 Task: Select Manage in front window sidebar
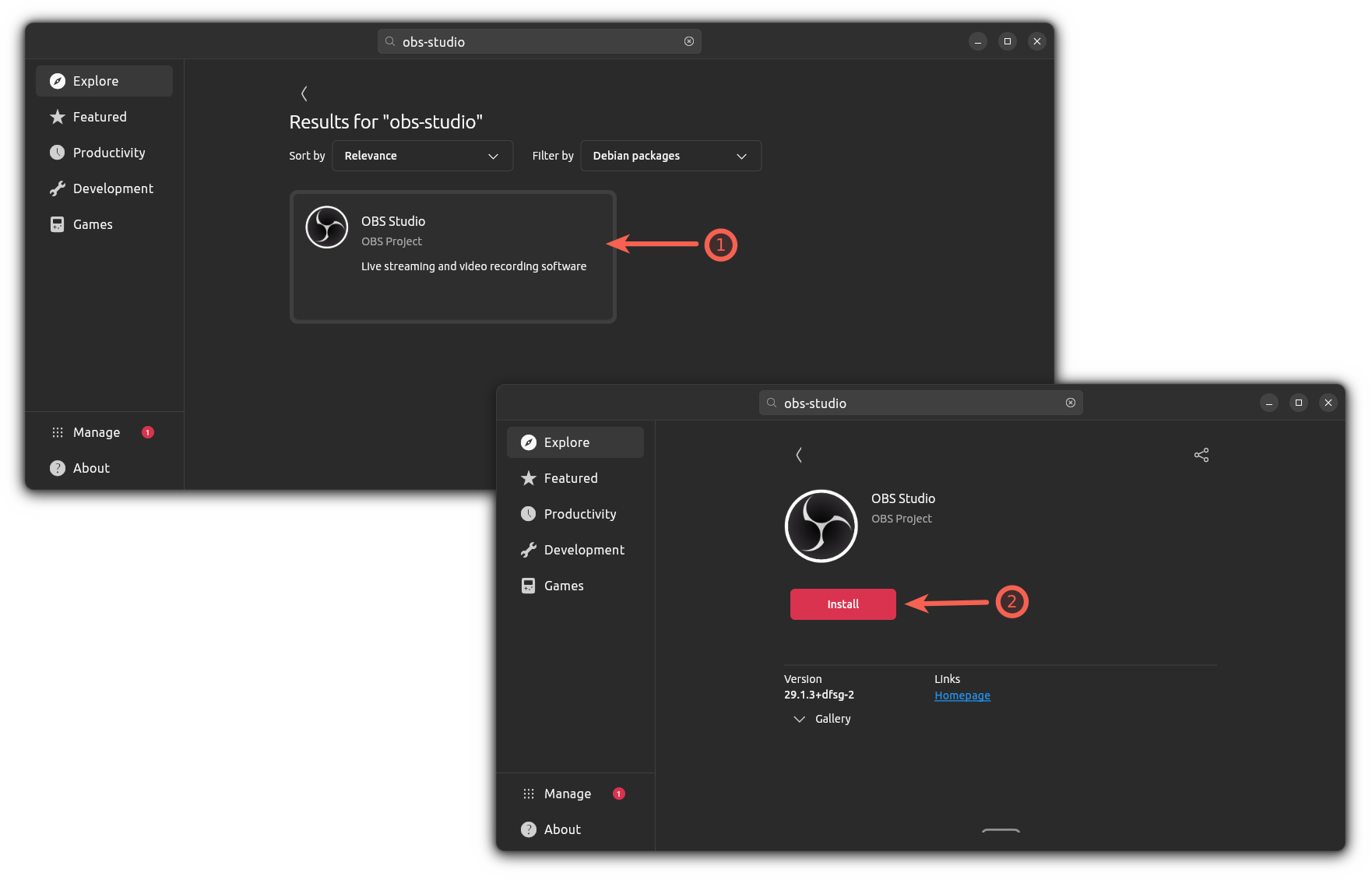[575, 794]
